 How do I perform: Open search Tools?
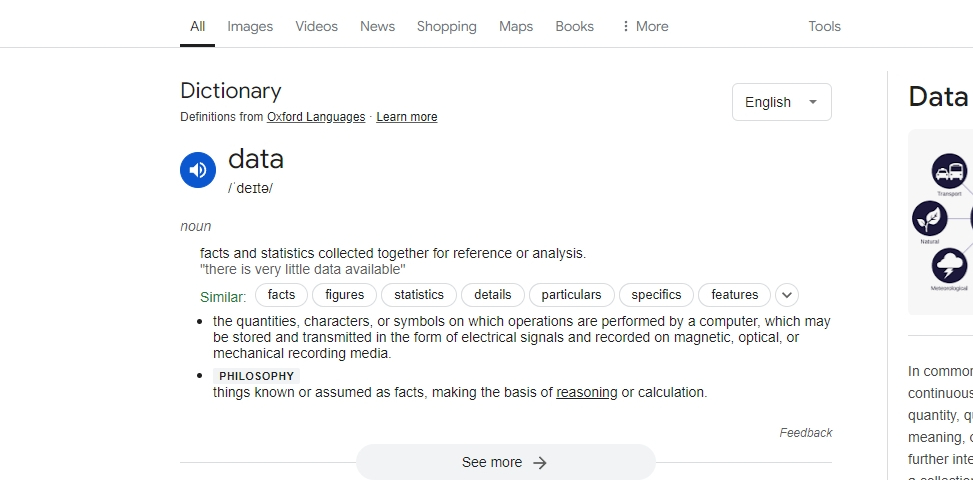[x=824, y=26]
